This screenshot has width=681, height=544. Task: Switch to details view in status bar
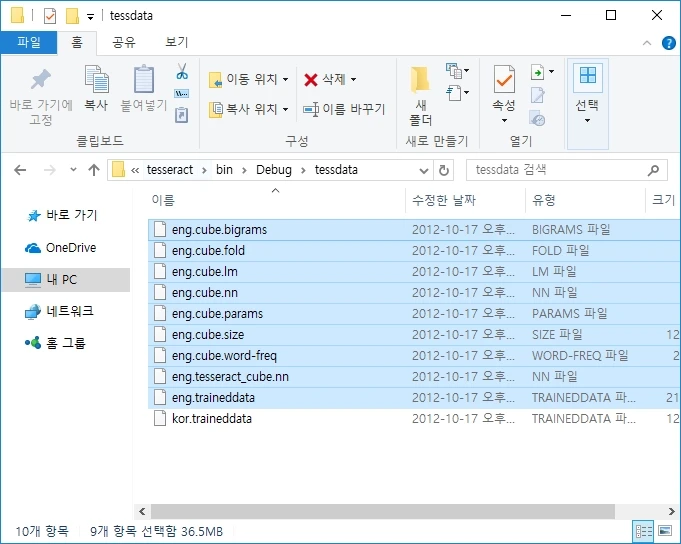[x=643, y=531]
